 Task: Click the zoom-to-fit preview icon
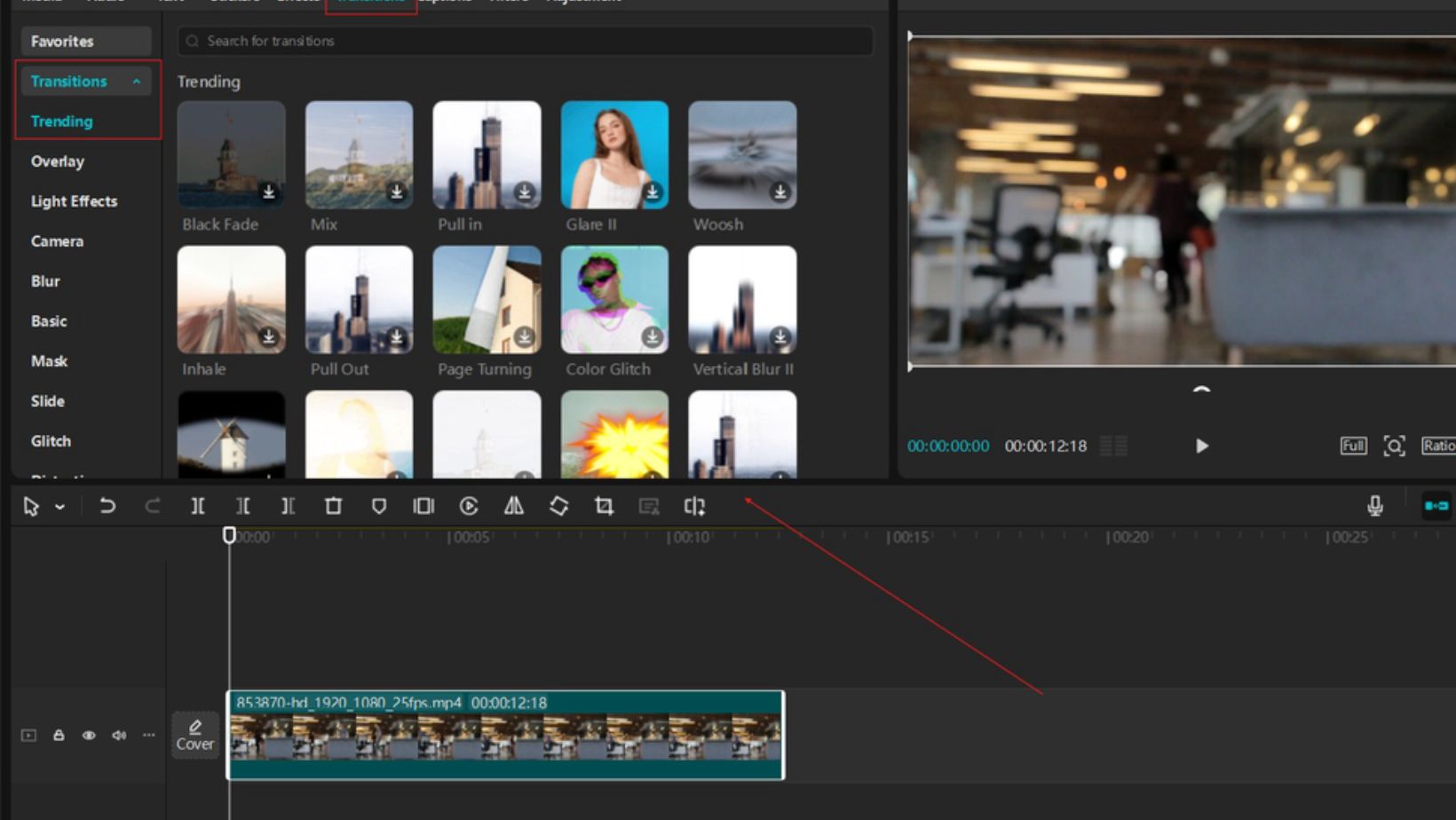coord(1395,446)
